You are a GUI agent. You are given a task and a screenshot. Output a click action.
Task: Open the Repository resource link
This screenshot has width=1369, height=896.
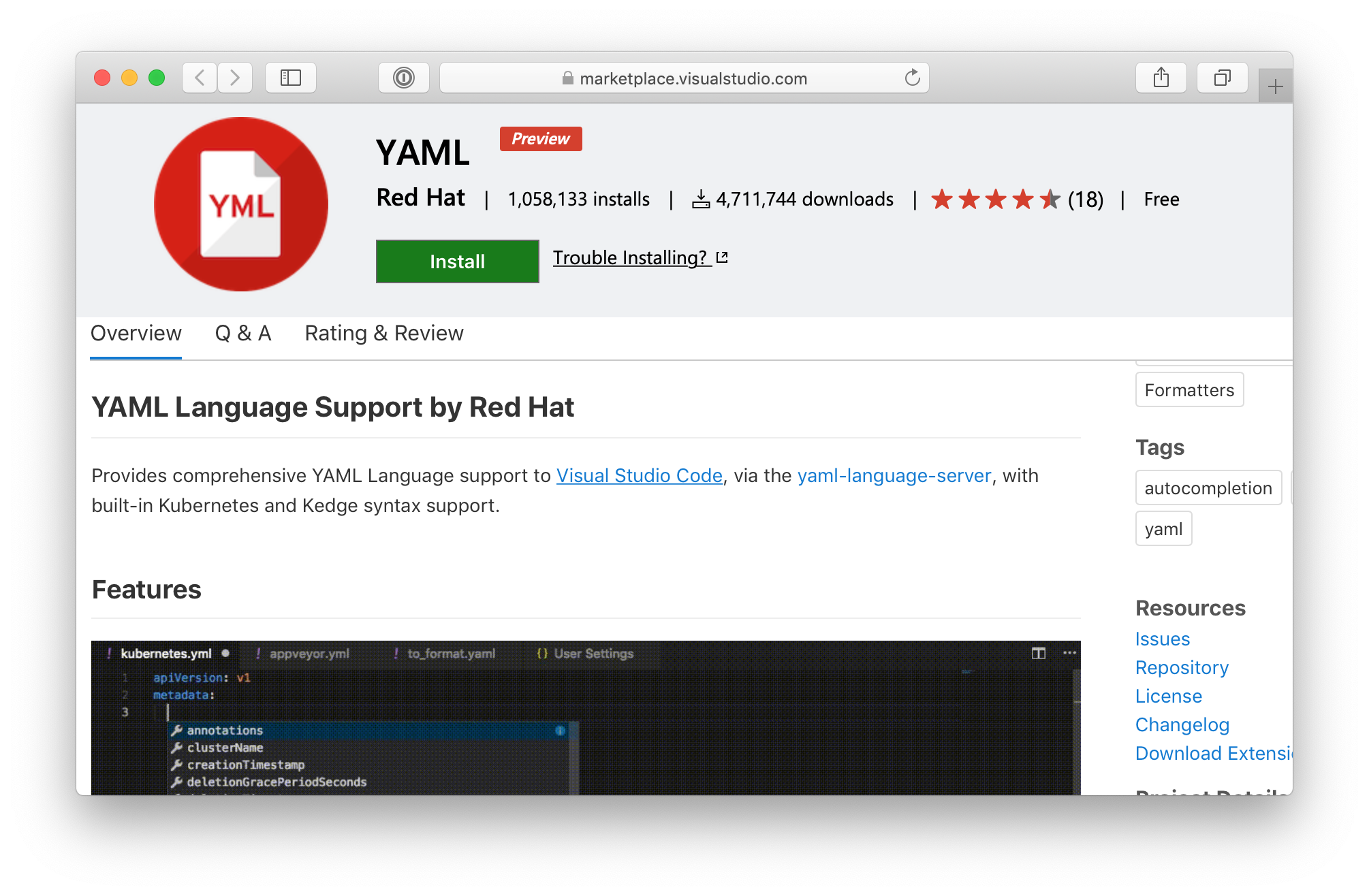coord(1182,667)
